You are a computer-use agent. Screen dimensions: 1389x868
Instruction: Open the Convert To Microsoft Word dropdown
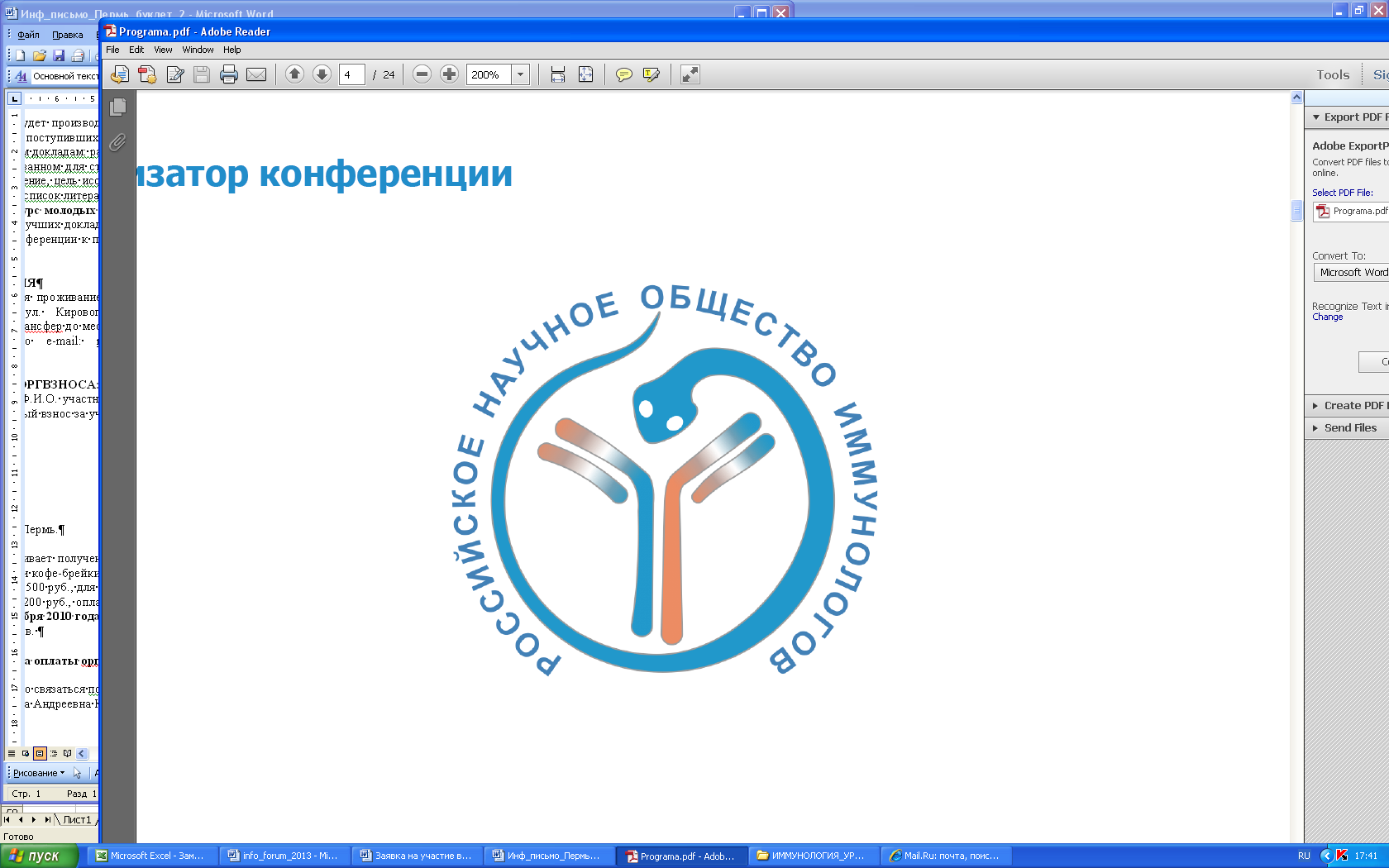click(x=1351, y=273)
